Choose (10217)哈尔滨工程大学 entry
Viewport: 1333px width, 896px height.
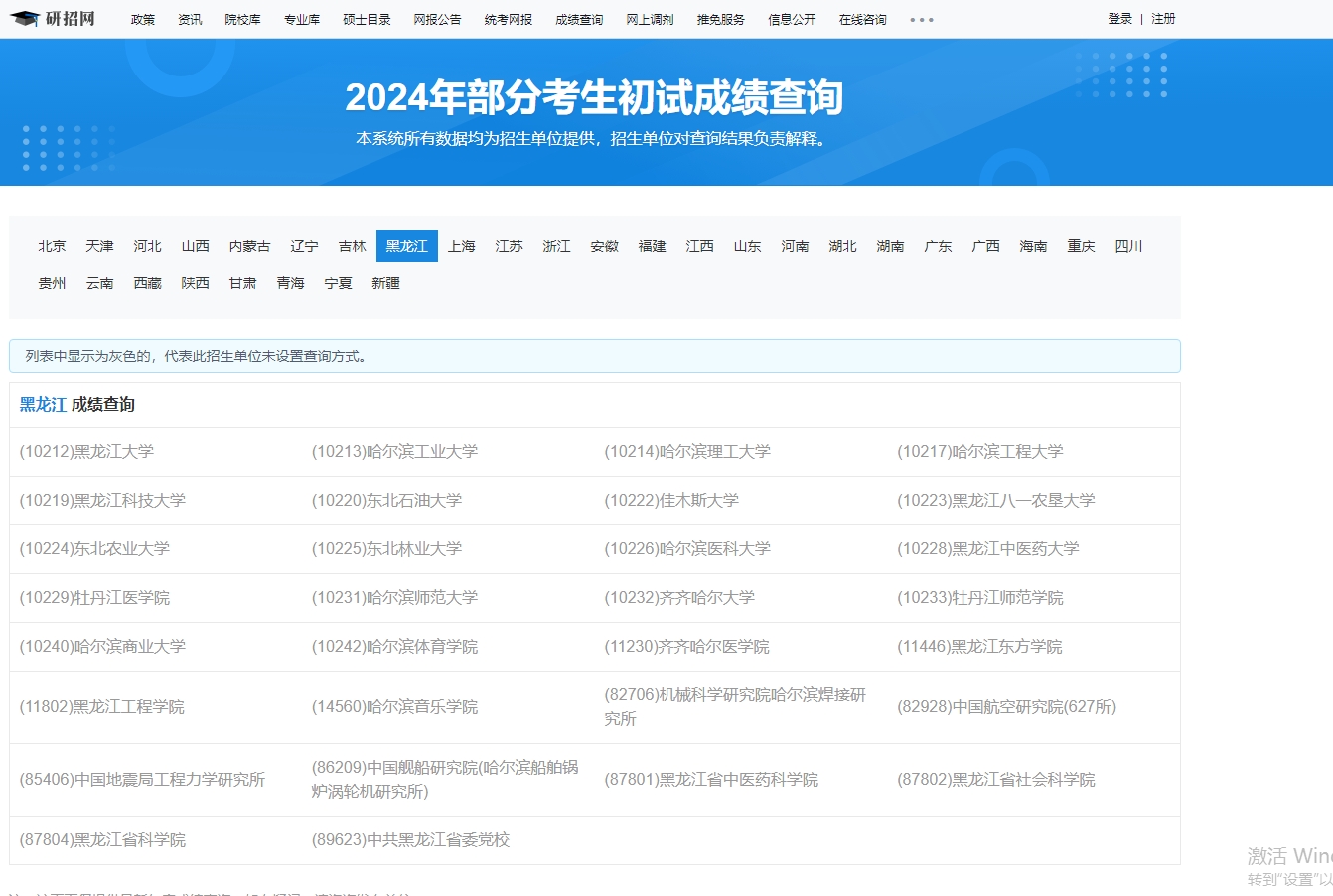pyautogui.click(x=980, y=452)
